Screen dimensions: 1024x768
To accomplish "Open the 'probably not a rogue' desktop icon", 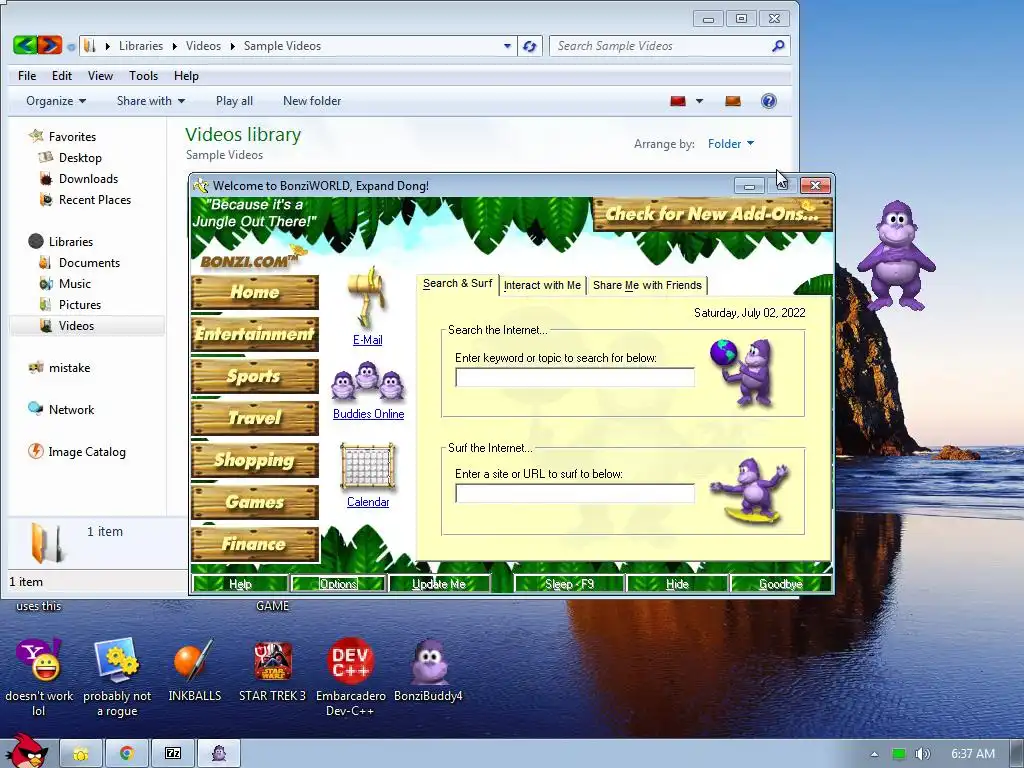I will click(x=117, y=679).
